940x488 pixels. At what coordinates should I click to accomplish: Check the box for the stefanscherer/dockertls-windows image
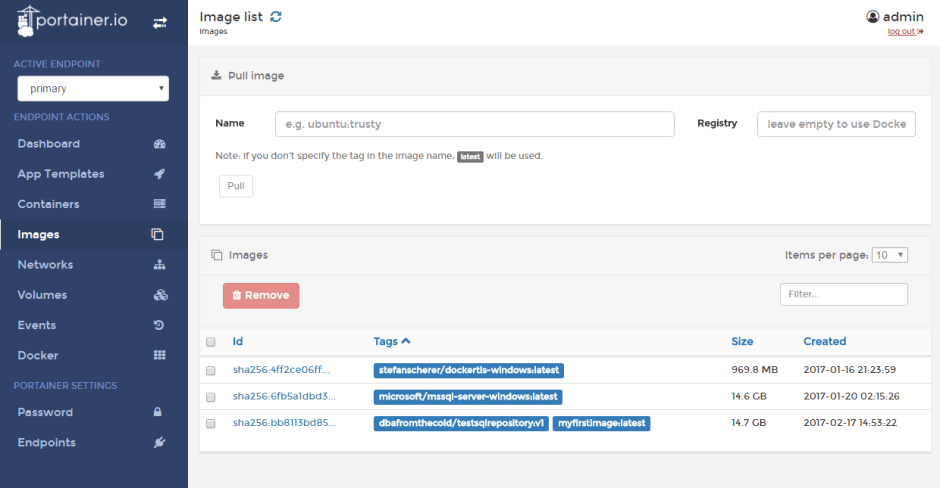[211, 370]
